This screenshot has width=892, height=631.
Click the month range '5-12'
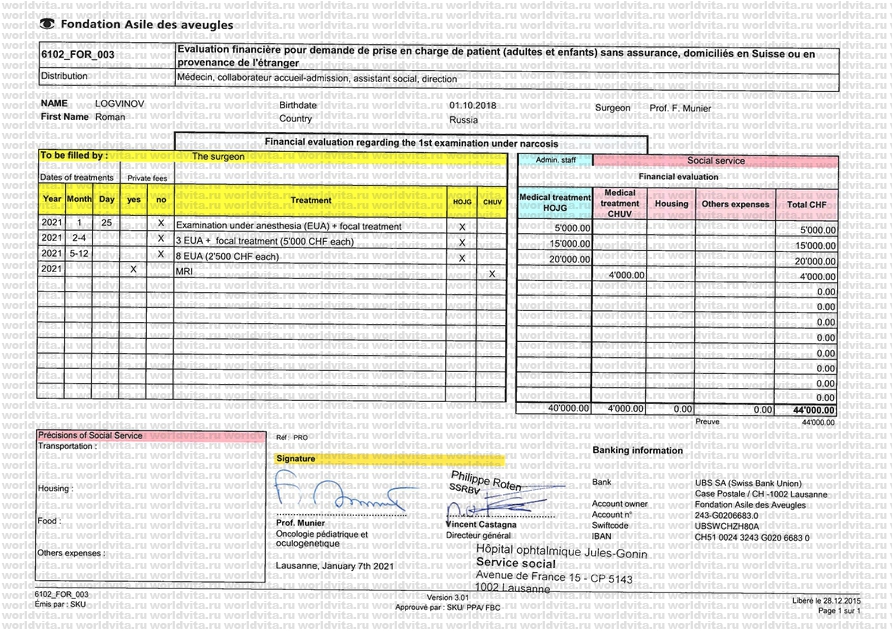pos(79,254)
